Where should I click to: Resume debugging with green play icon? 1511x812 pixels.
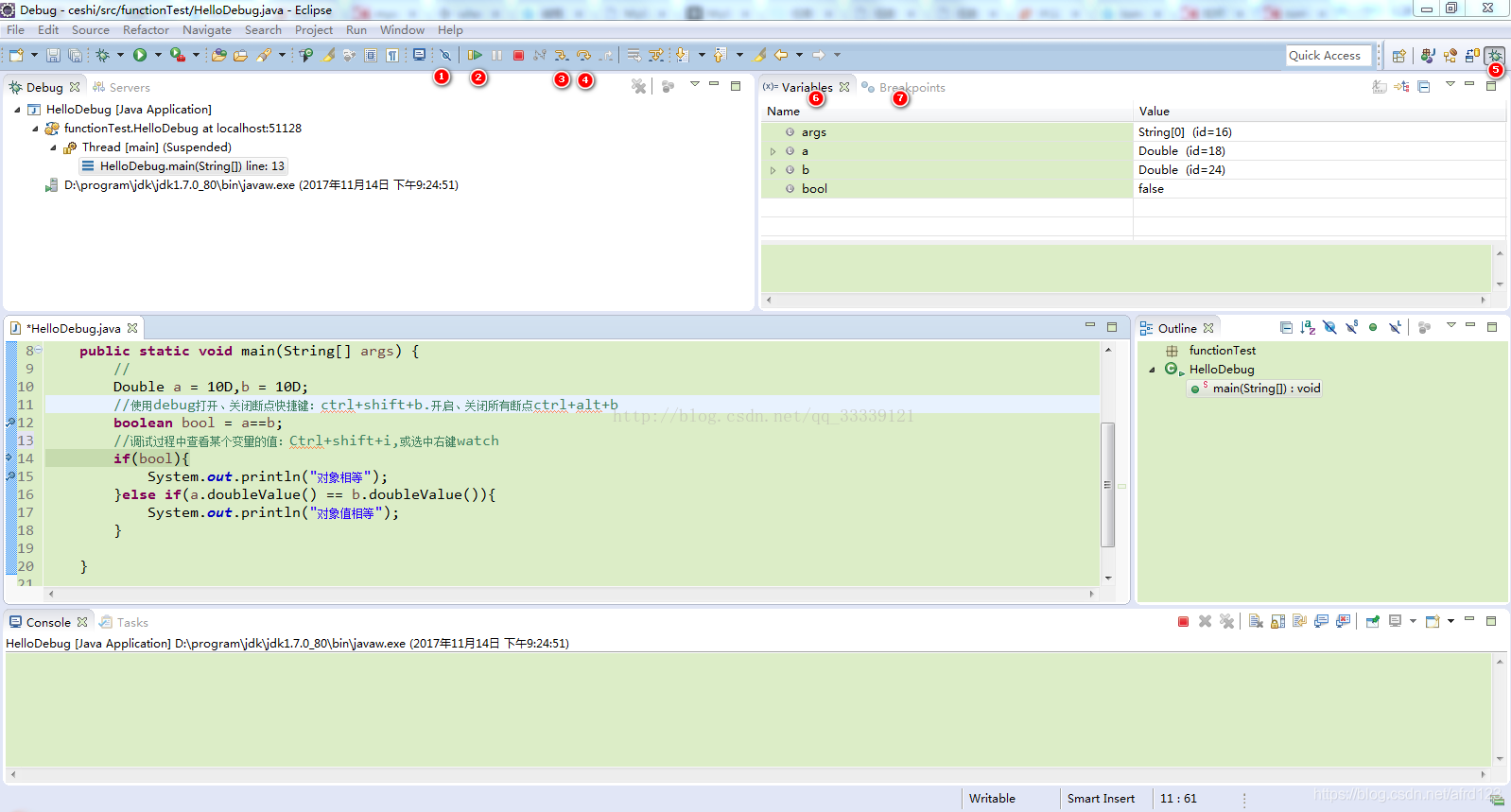click(475, 56)
